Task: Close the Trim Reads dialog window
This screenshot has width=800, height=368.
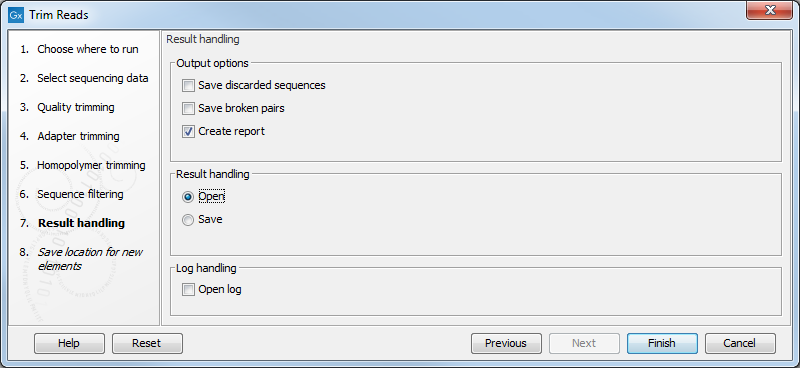Action: click(769, 11)
